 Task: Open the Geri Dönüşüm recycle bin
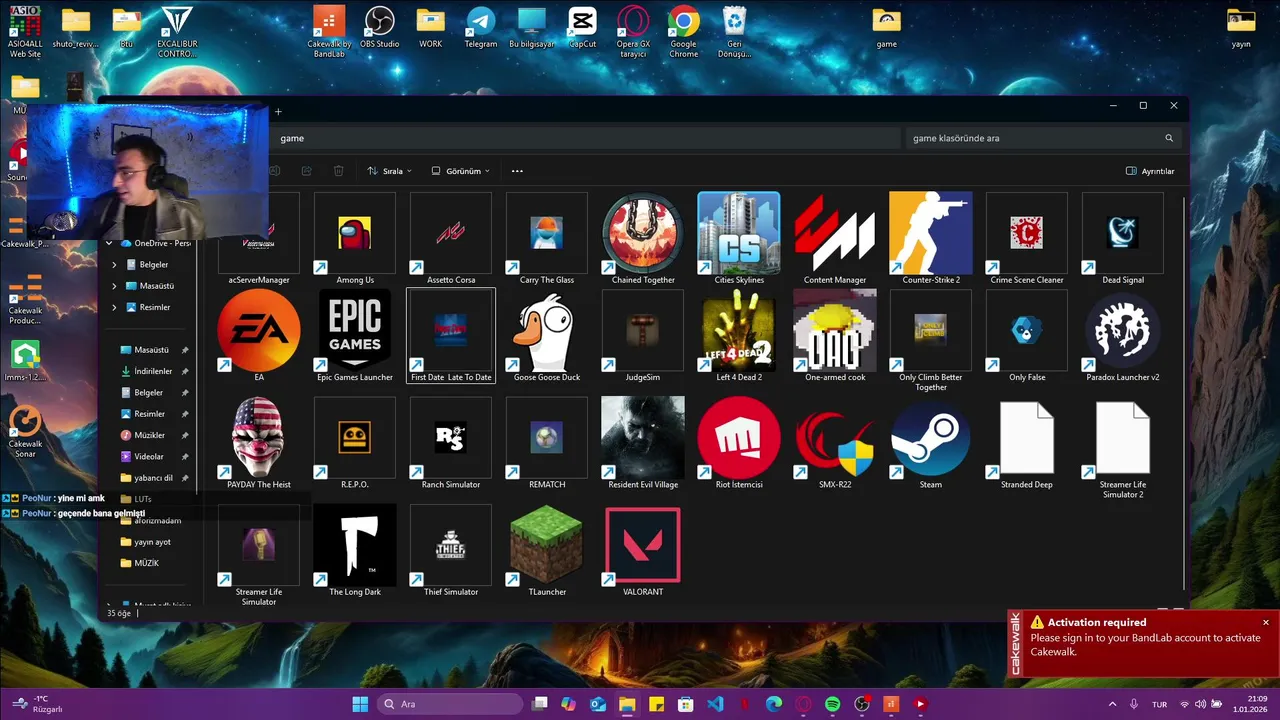735,33
